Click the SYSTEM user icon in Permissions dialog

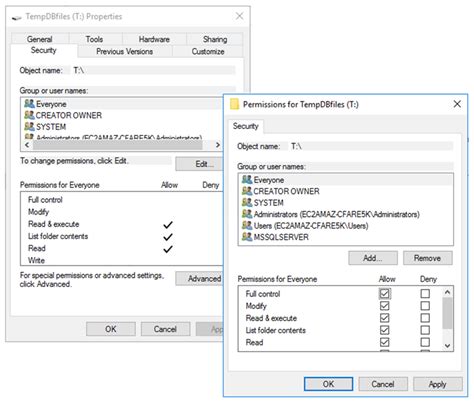pos(247,203)
